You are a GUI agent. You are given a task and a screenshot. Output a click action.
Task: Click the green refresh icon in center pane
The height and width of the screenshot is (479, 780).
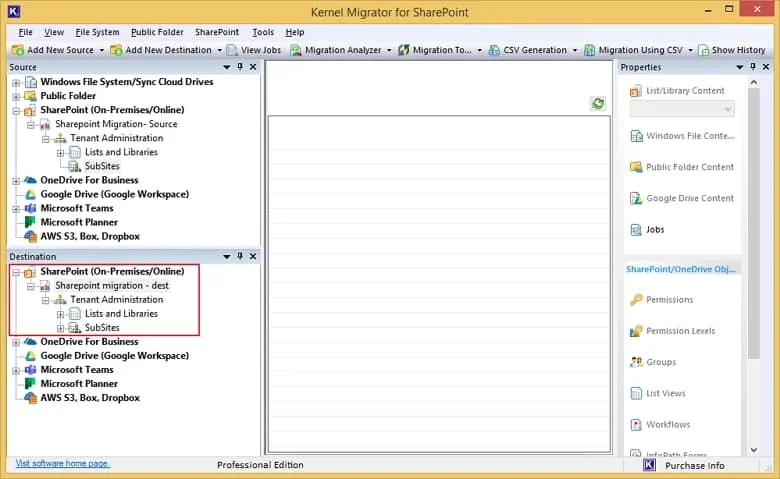point(598,103)
